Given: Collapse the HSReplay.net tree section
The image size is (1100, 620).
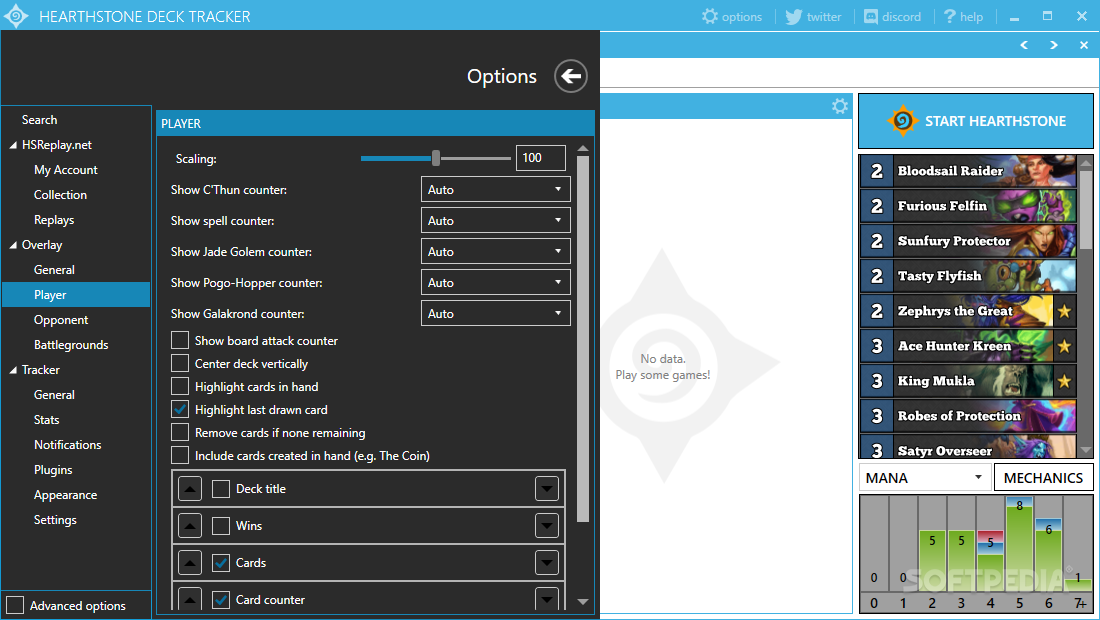Looking at the screenshot, I should pyautogui.click(x=13, y=145).
